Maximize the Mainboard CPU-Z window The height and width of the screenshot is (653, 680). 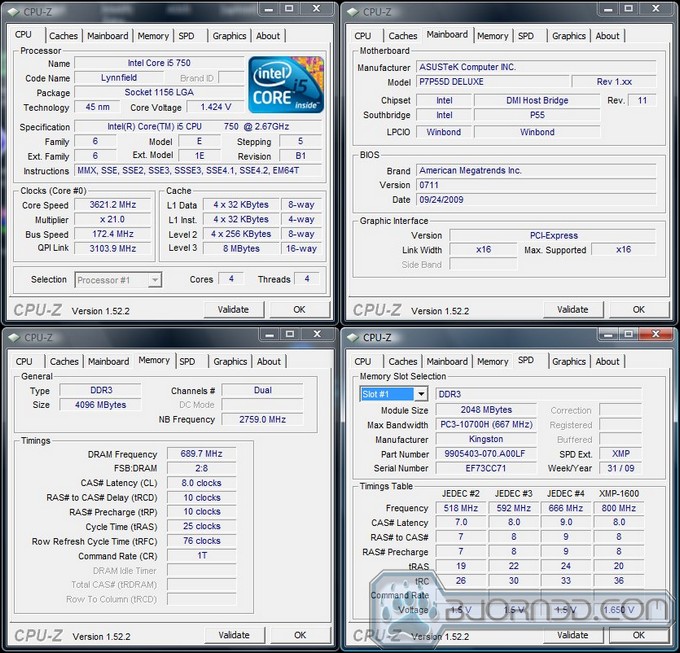click(629, 9)
